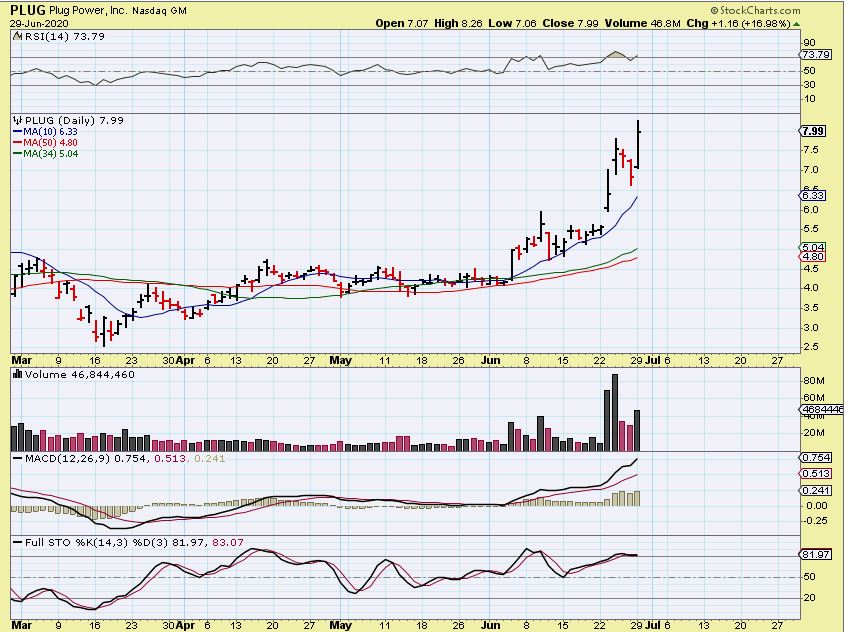Click the 20M label on the volume axis
This screenshot has width=848, height=632.
(813, 433)
